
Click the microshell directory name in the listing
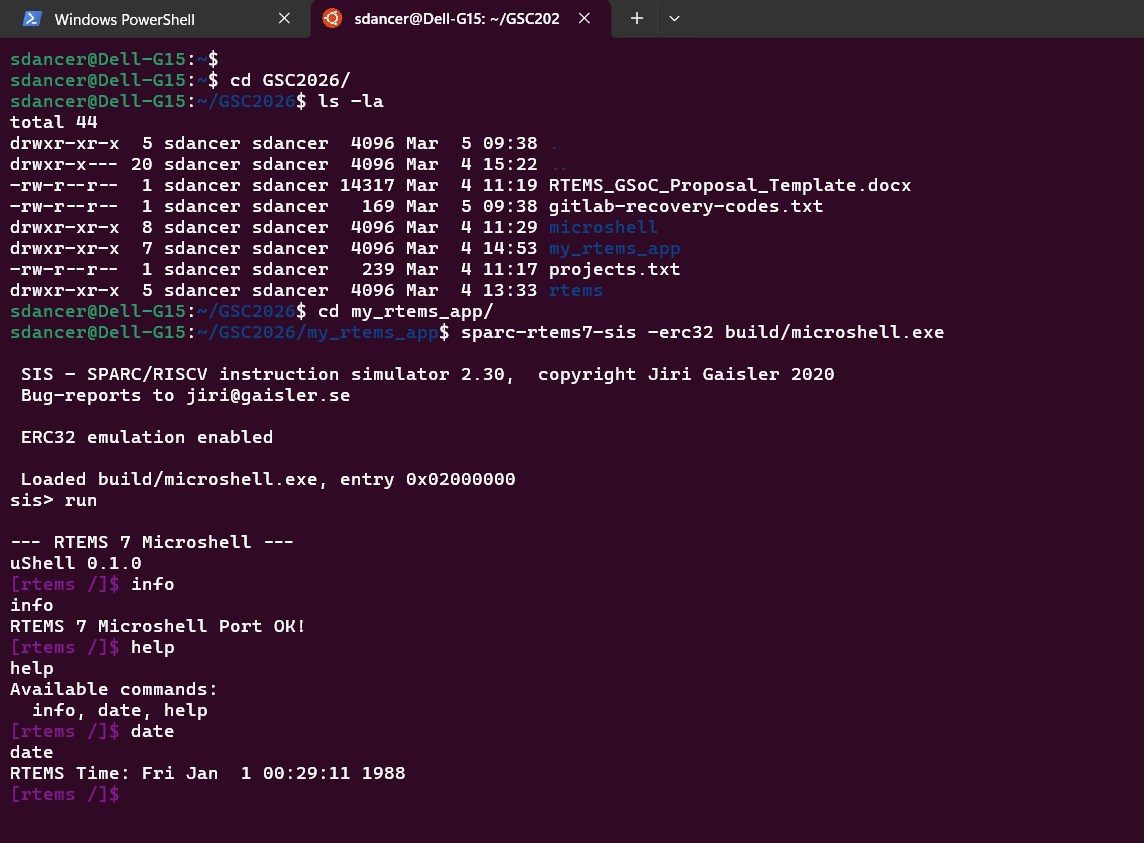[603, 227]
